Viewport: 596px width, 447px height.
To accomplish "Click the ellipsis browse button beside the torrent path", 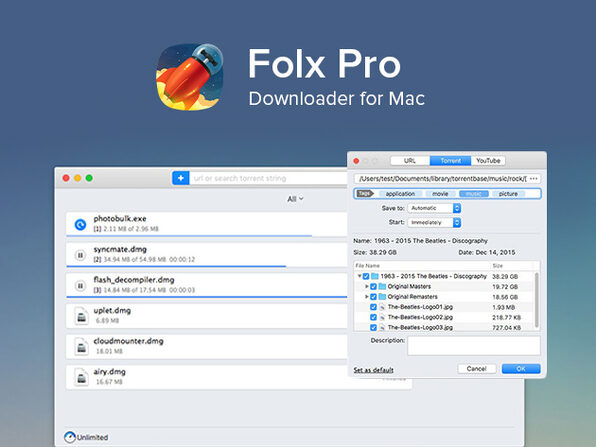I will coord(534,179).
